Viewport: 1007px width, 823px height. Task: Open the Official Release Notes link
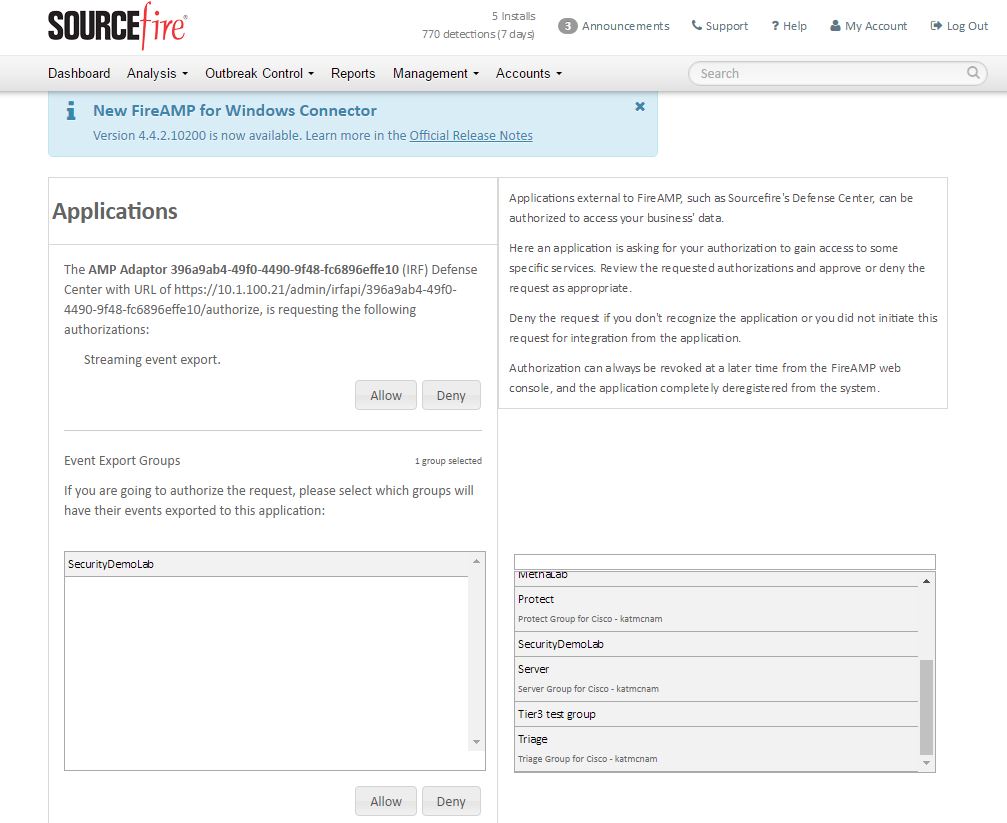click(471, 136)
